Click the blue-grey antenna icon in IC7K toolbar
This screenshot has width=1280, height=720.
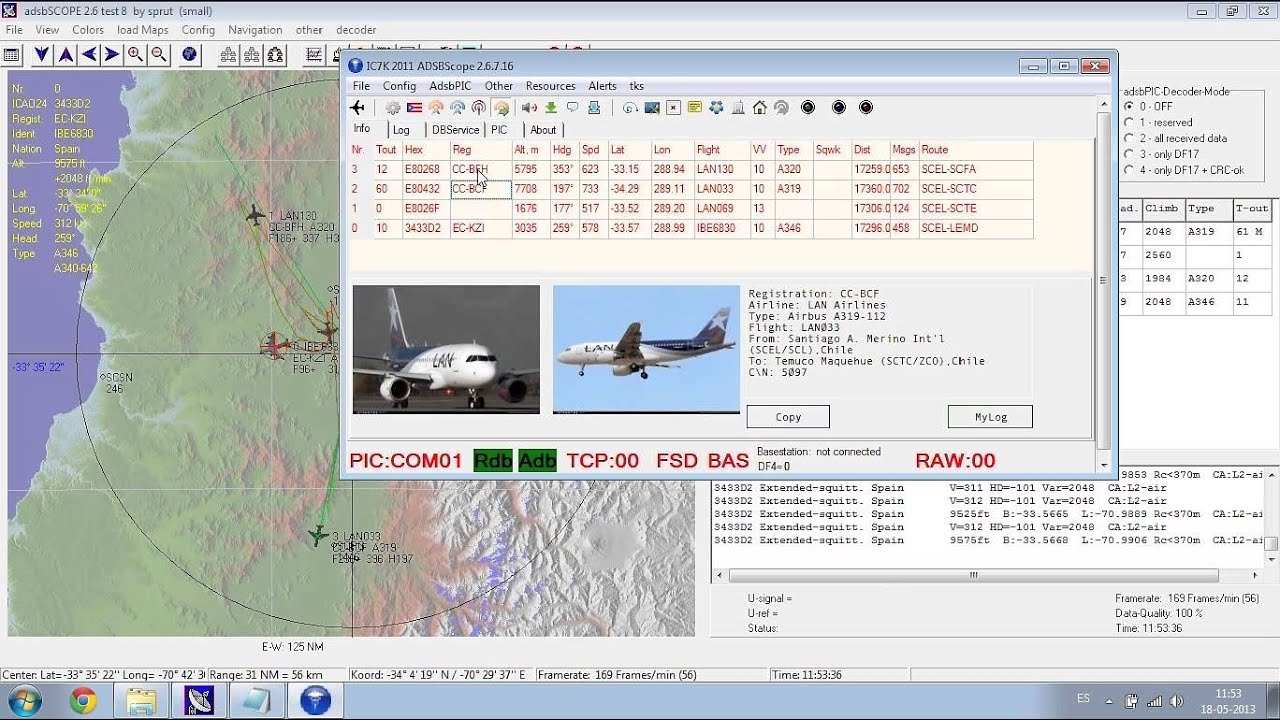(x=457, y=107)
